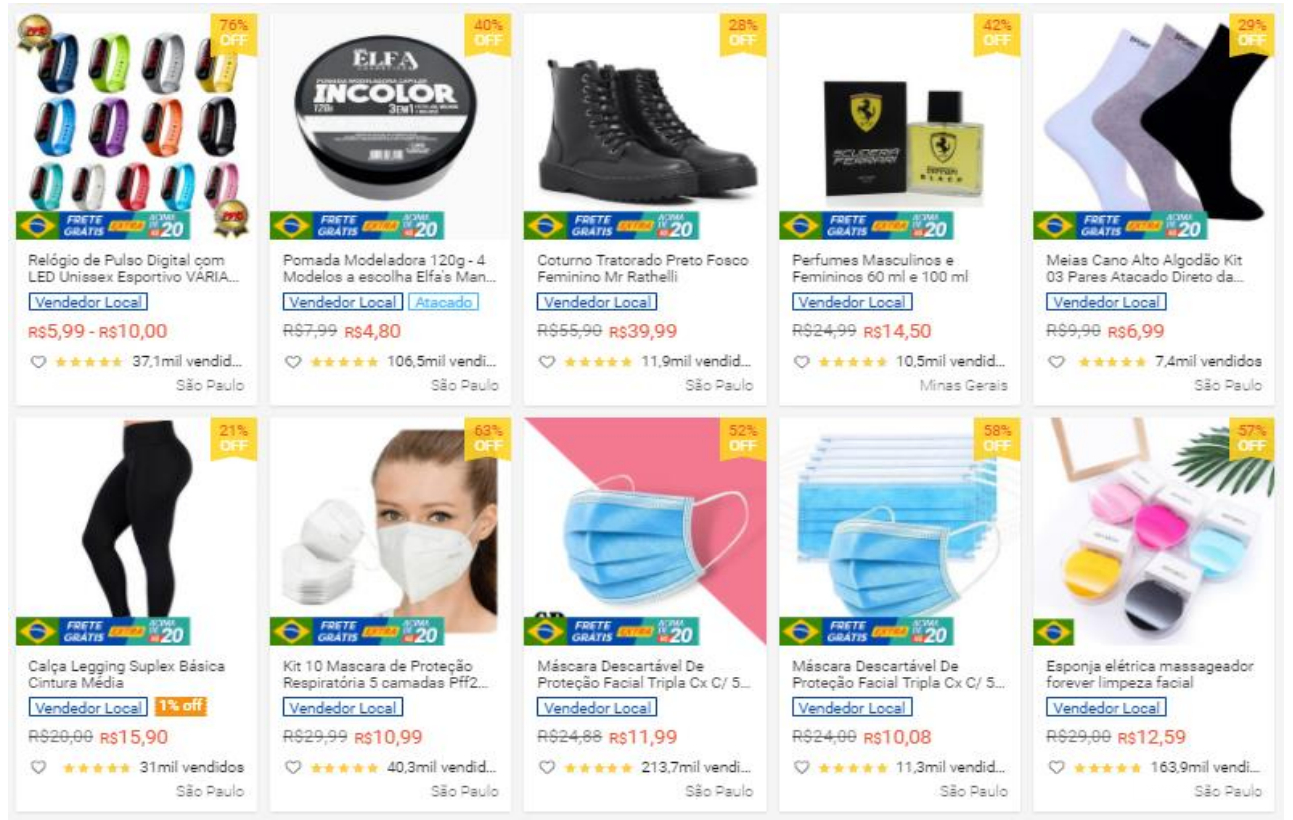
Task: Click the 1% off tag on legging
Action: pyautogui.click(x=180, y=707)
